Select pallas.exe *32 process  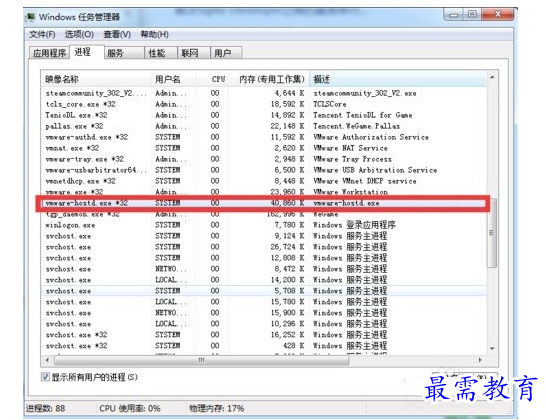pyautogui.click(x=264, y=126)
